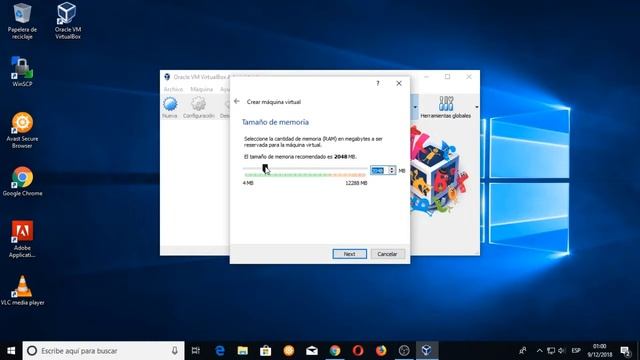Open Mail app from taskbar
This screenshot has width=640, height=360.
312,351
